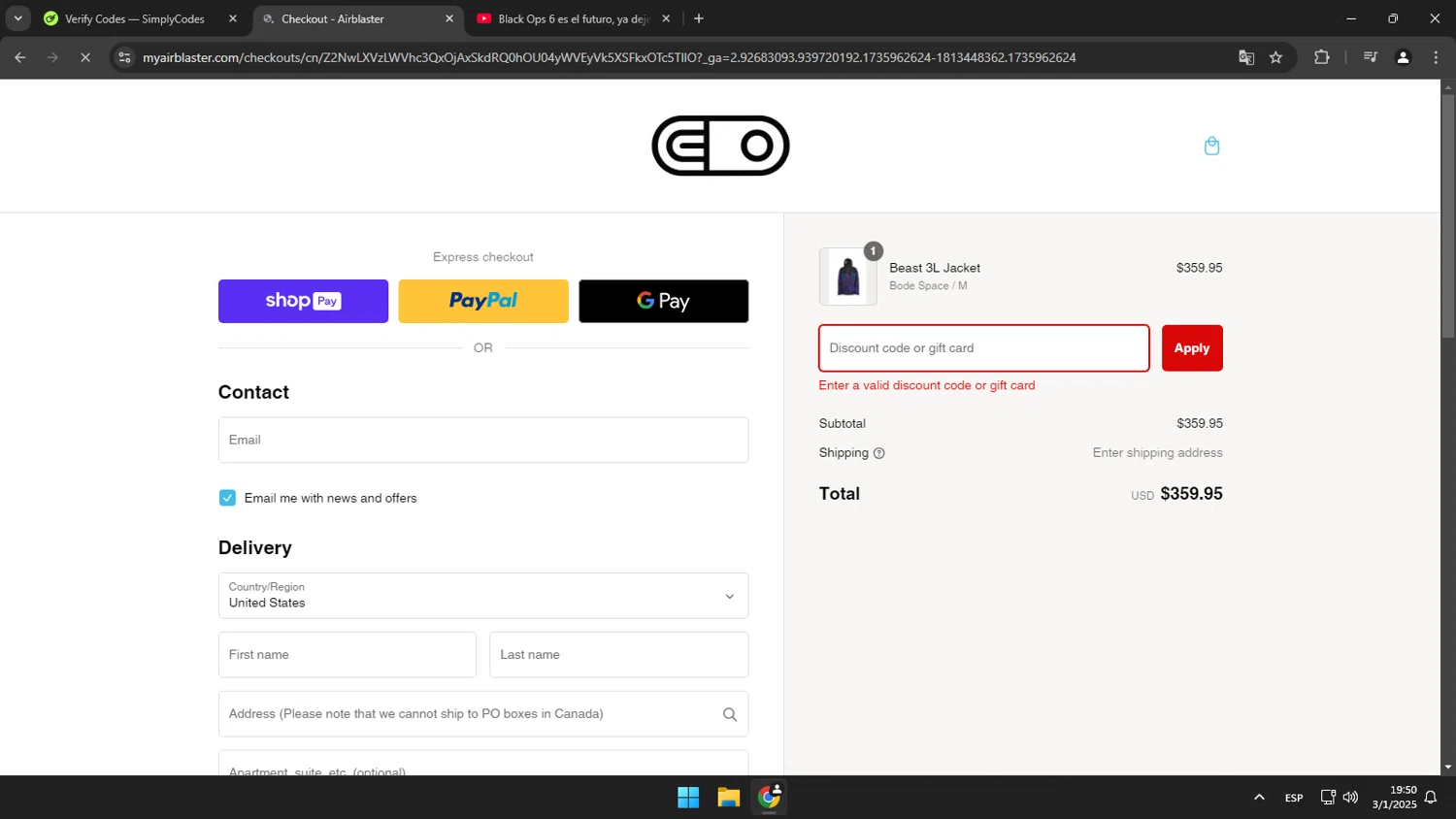Toggle Email me with news and offers
Image resolution: width=1456 pixels, height=819 pixels.
pyautogui.click(x=227, y=498)
